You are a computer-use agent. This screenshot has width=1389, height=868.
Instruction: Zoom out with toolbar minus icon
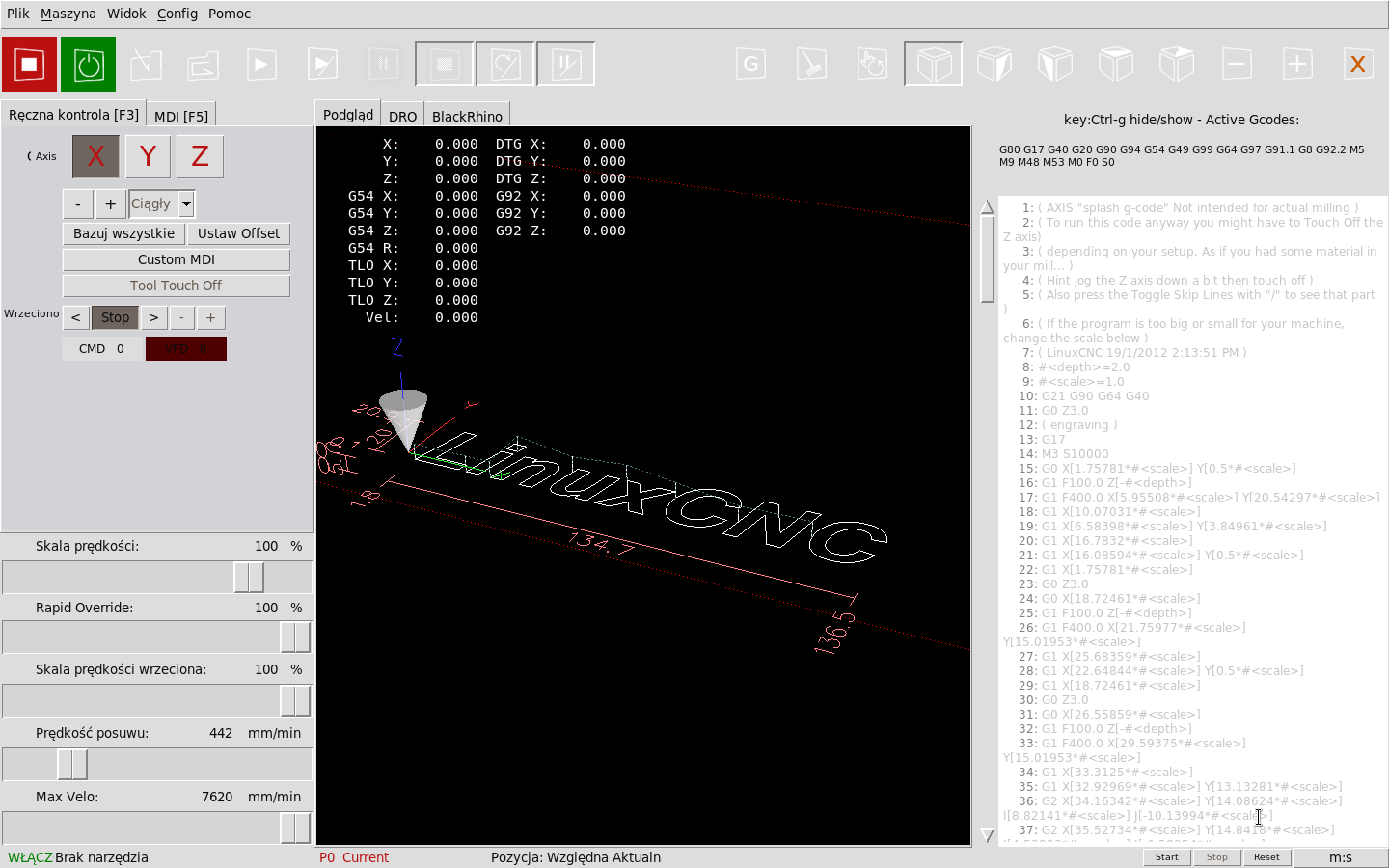coord(1237,65)
